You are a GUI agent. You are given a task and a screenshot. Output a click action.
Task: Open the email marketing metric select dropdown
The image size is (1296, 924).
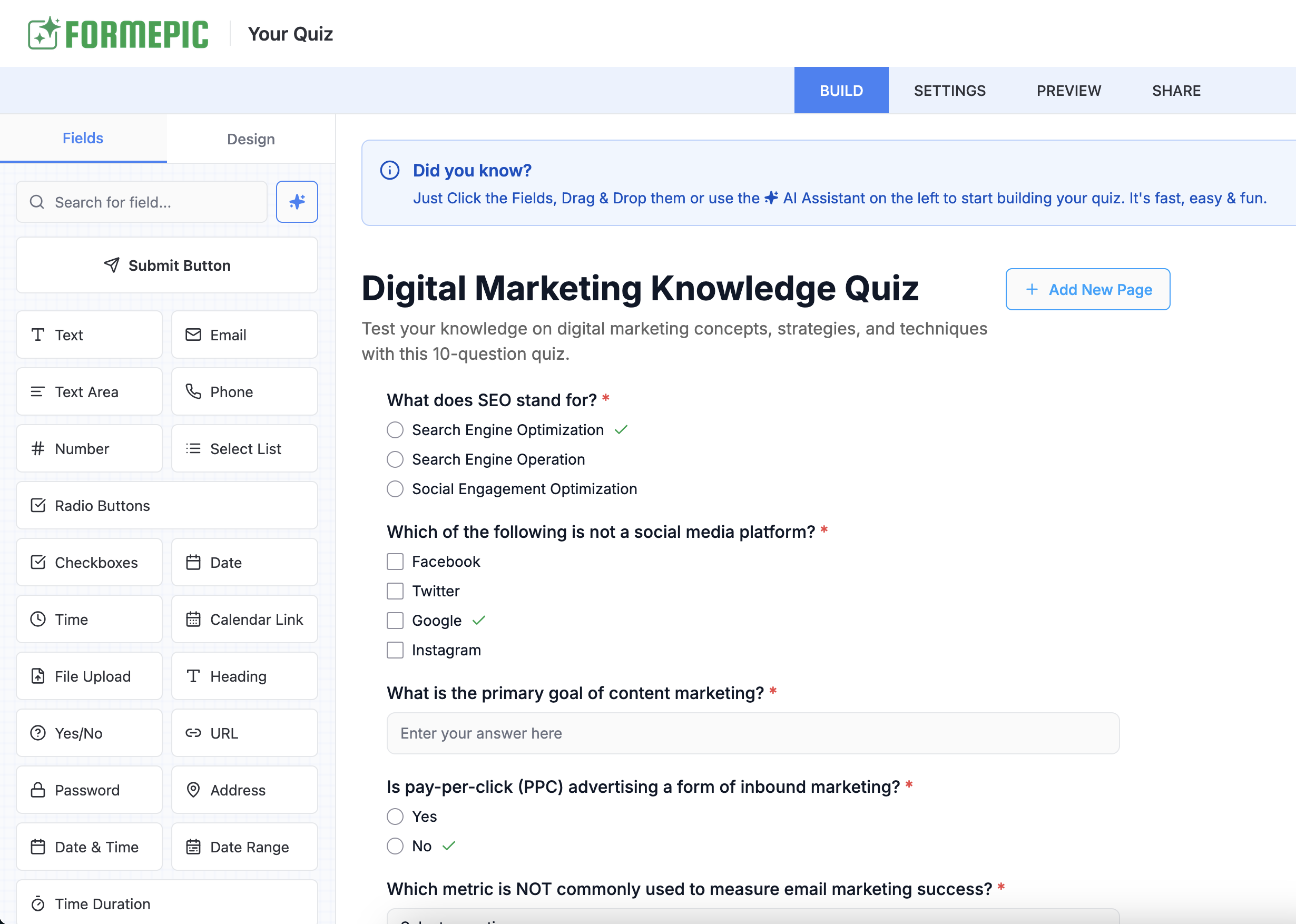click(x=752, y=917)
